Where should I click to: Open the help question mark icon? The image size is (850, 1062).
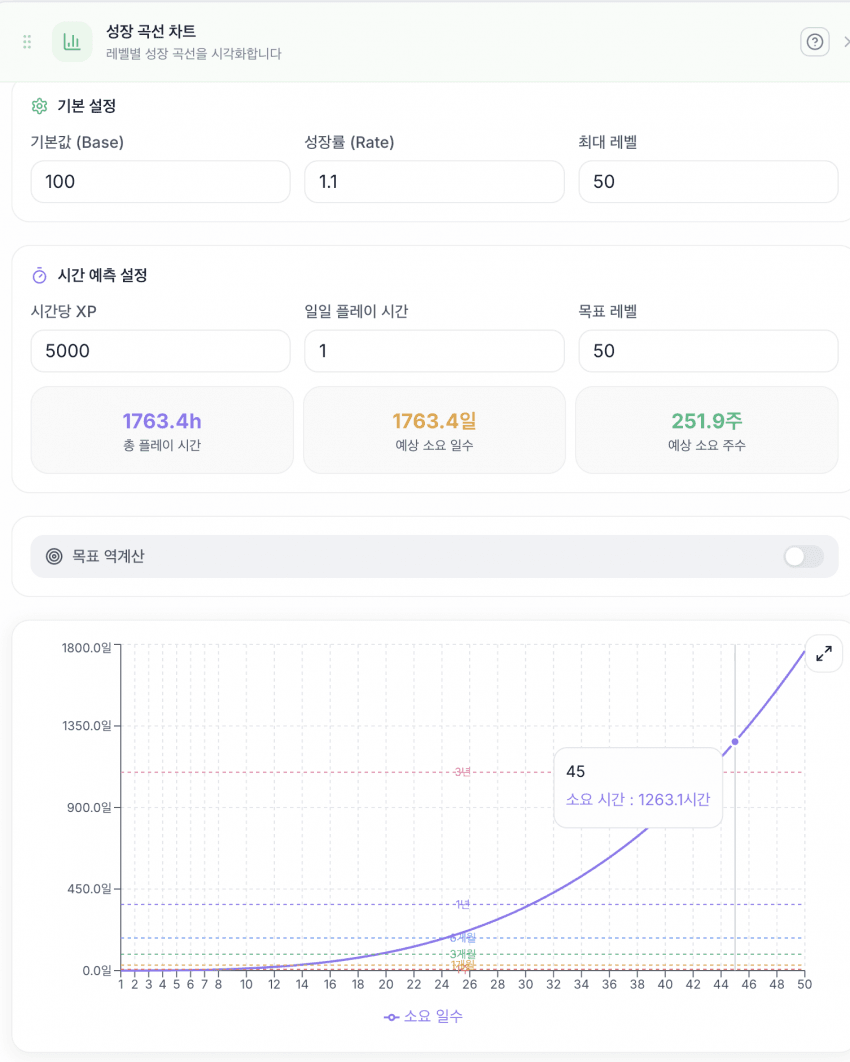coord(815,42)
